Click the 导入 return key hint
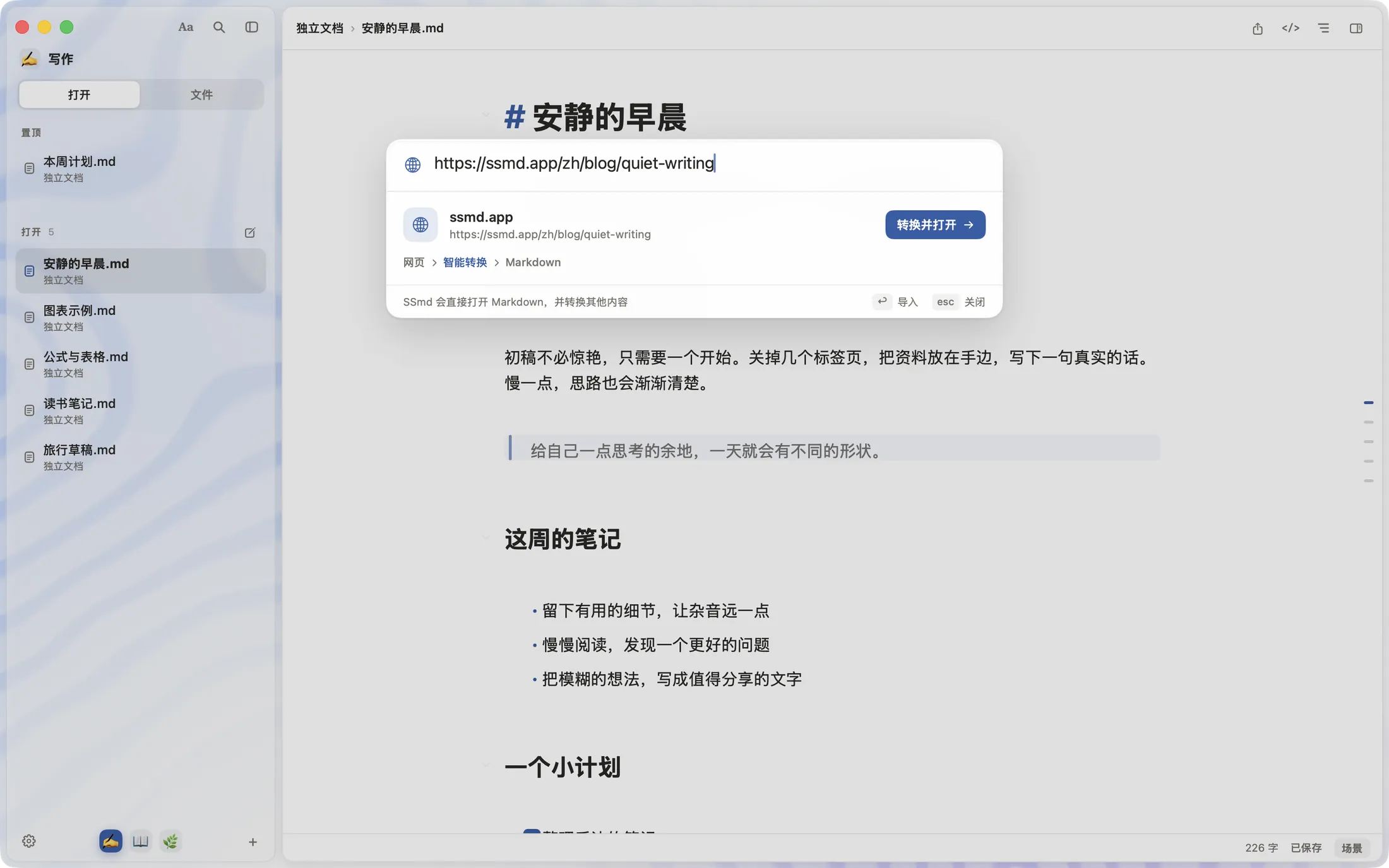Viewport: 1389px width, 868px height. tap(895, 302)
